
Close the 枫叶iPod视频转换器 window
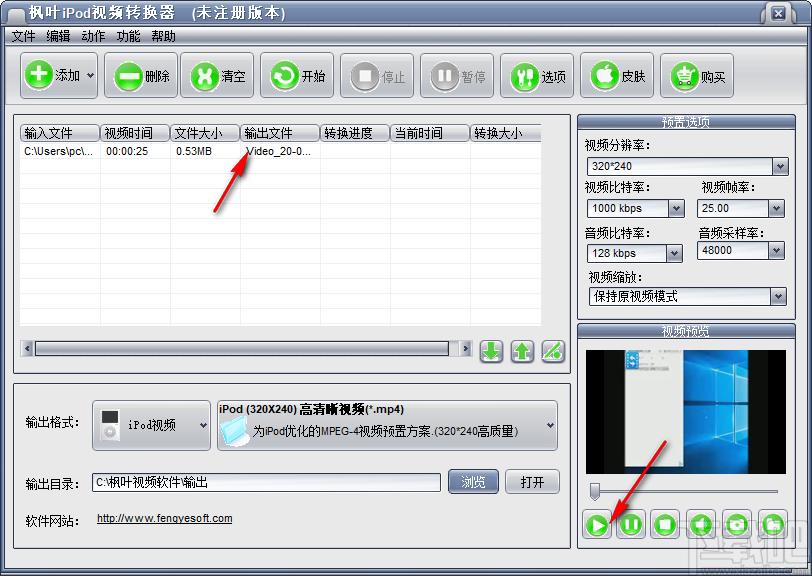(x=778, y=14)
